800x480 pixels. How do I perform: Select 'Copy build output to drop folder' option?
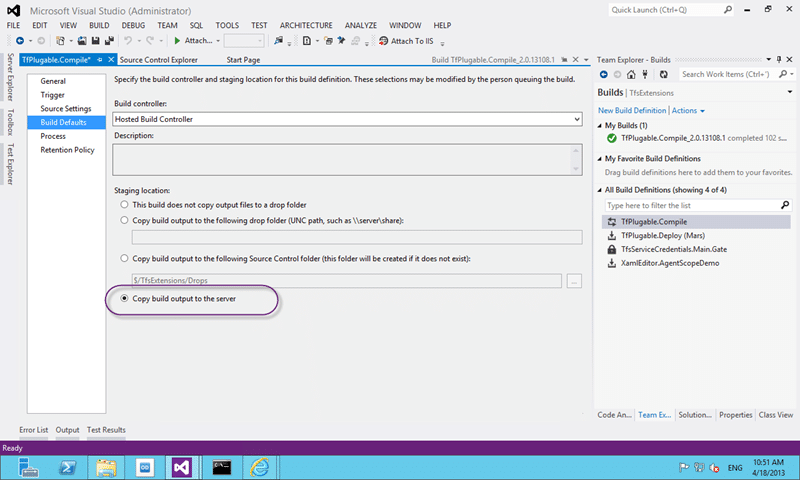[x=124, y=220]
